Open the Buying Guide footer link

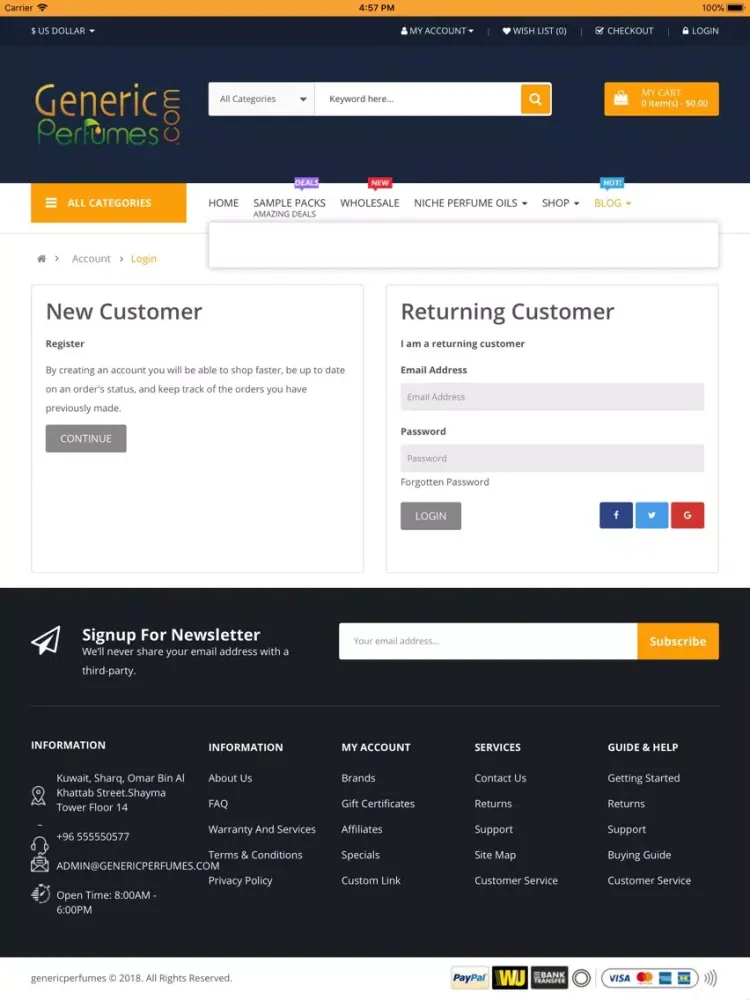point(639,855)
